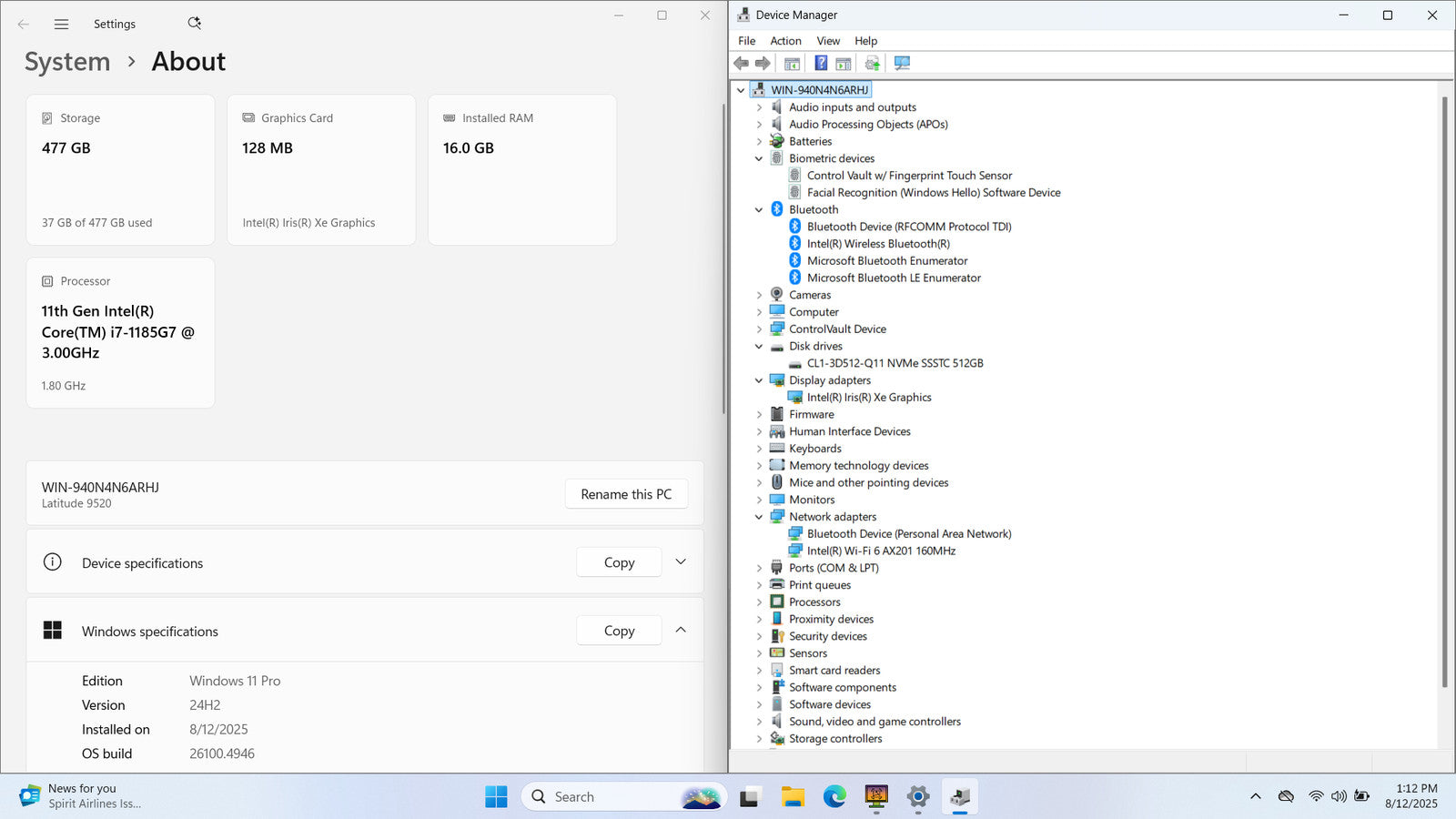
Task: Open the Help icon in Device Manager toolbar
Action: coord(821,63)
